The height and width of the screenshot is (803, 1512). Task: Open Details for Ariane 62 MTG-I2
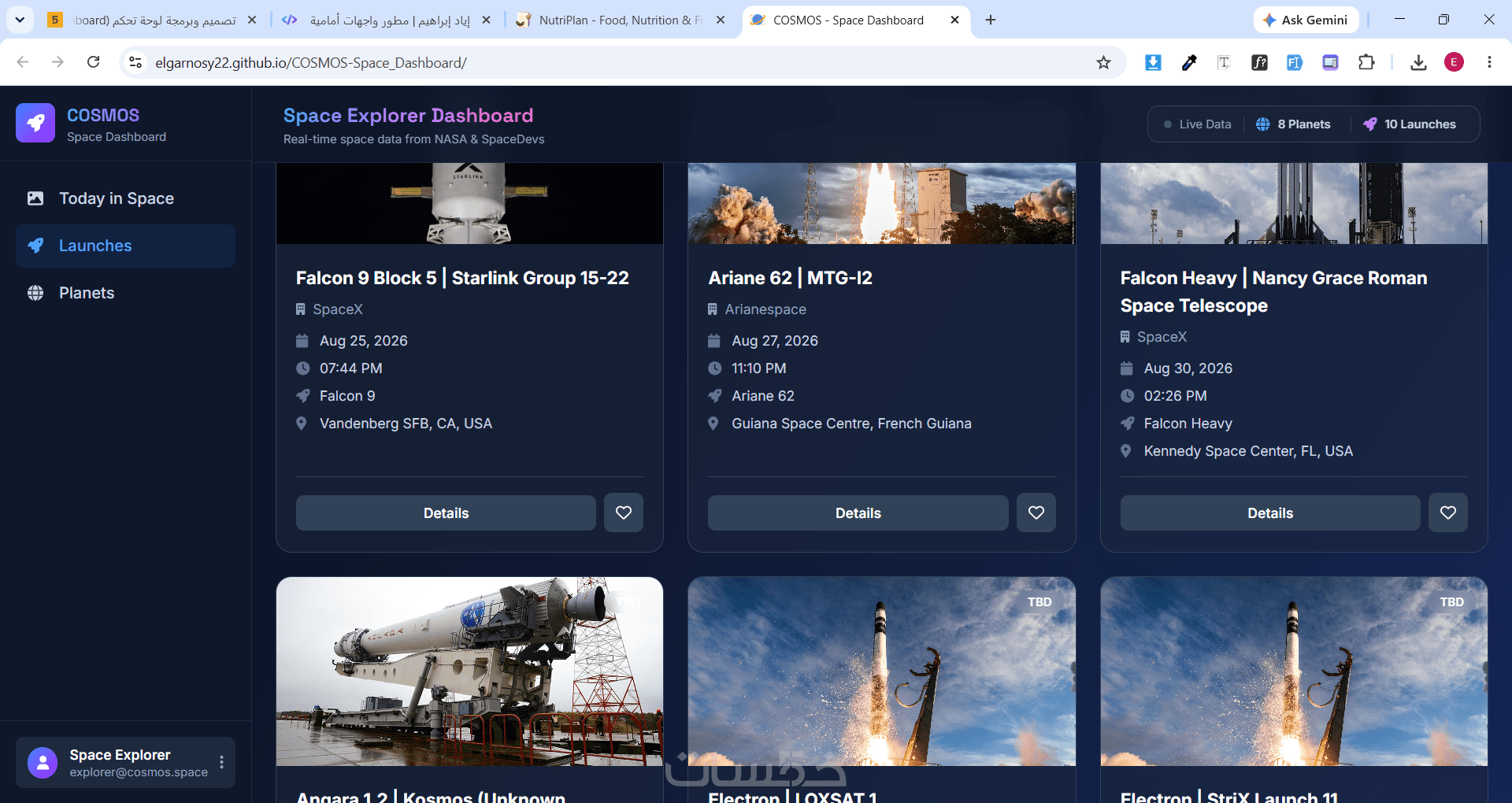click(858, 513)
